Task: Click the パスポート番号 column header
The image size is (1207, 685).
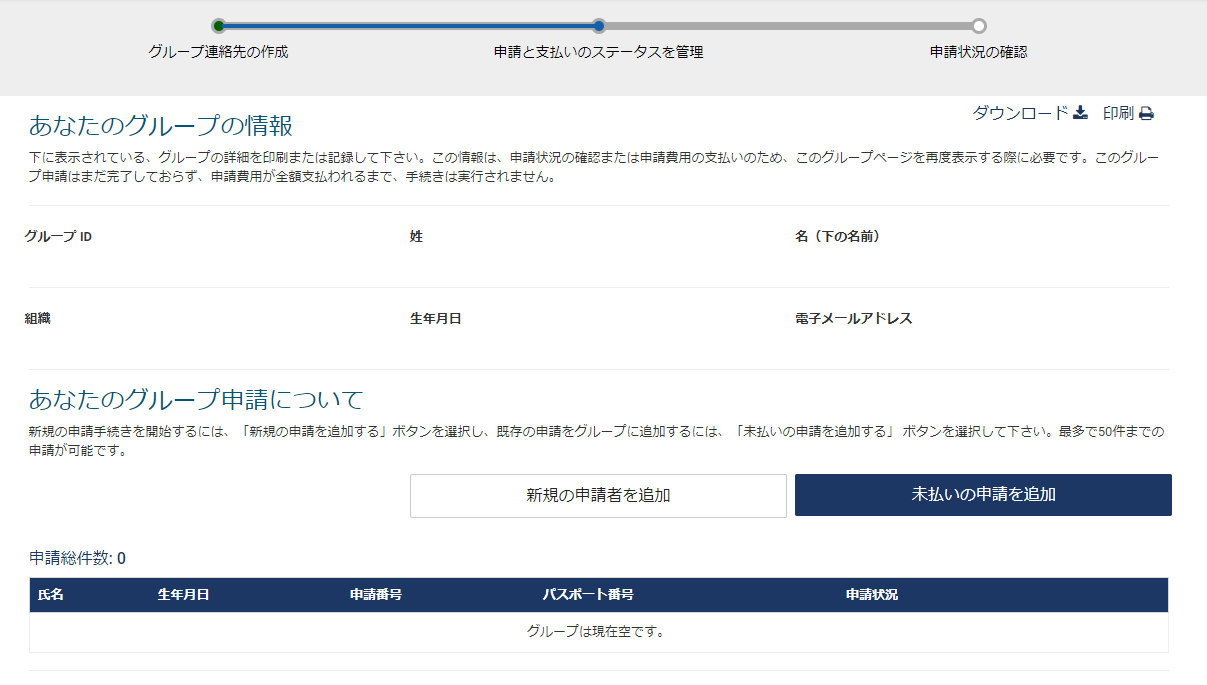Action: click(x=588, y=595)
